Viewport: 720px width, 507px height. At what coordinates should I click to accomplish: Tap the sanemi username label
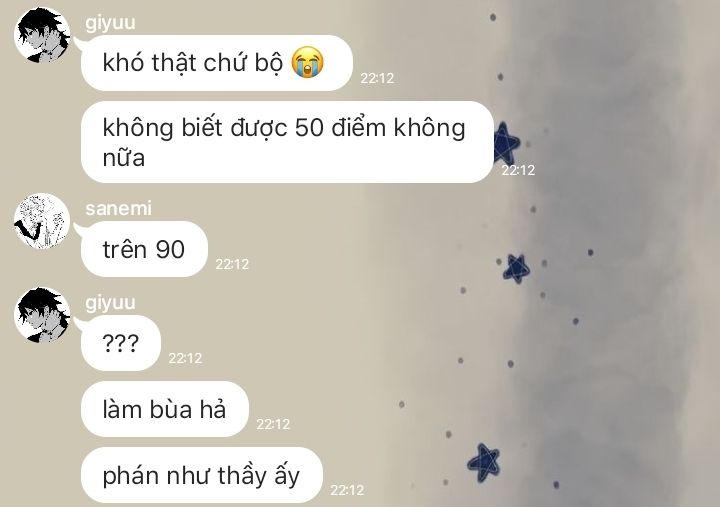point(118,208)
